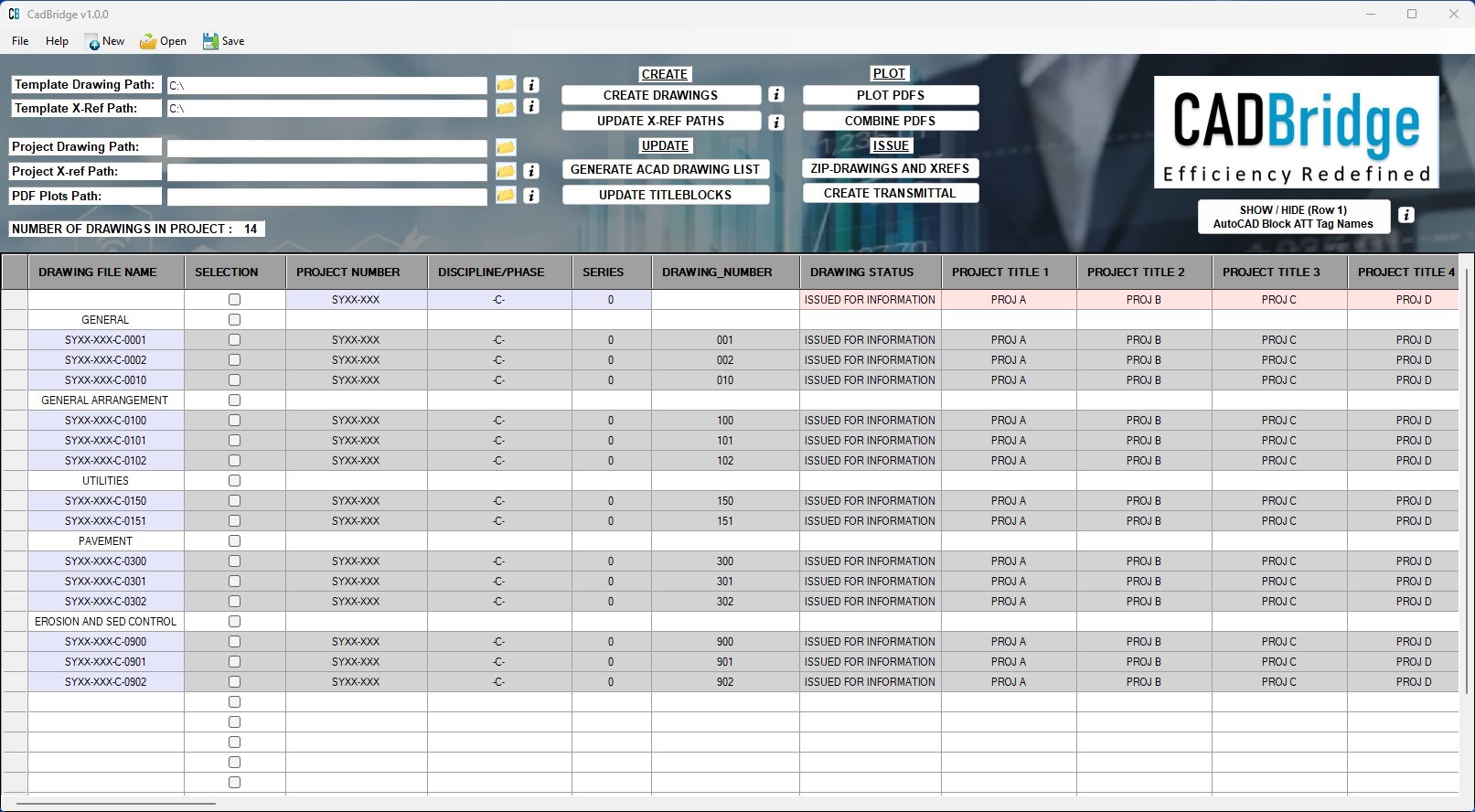The image size is (1475, 812).
Task: Click UPDATE X-REF PATHS button
Action: (661, 121)
